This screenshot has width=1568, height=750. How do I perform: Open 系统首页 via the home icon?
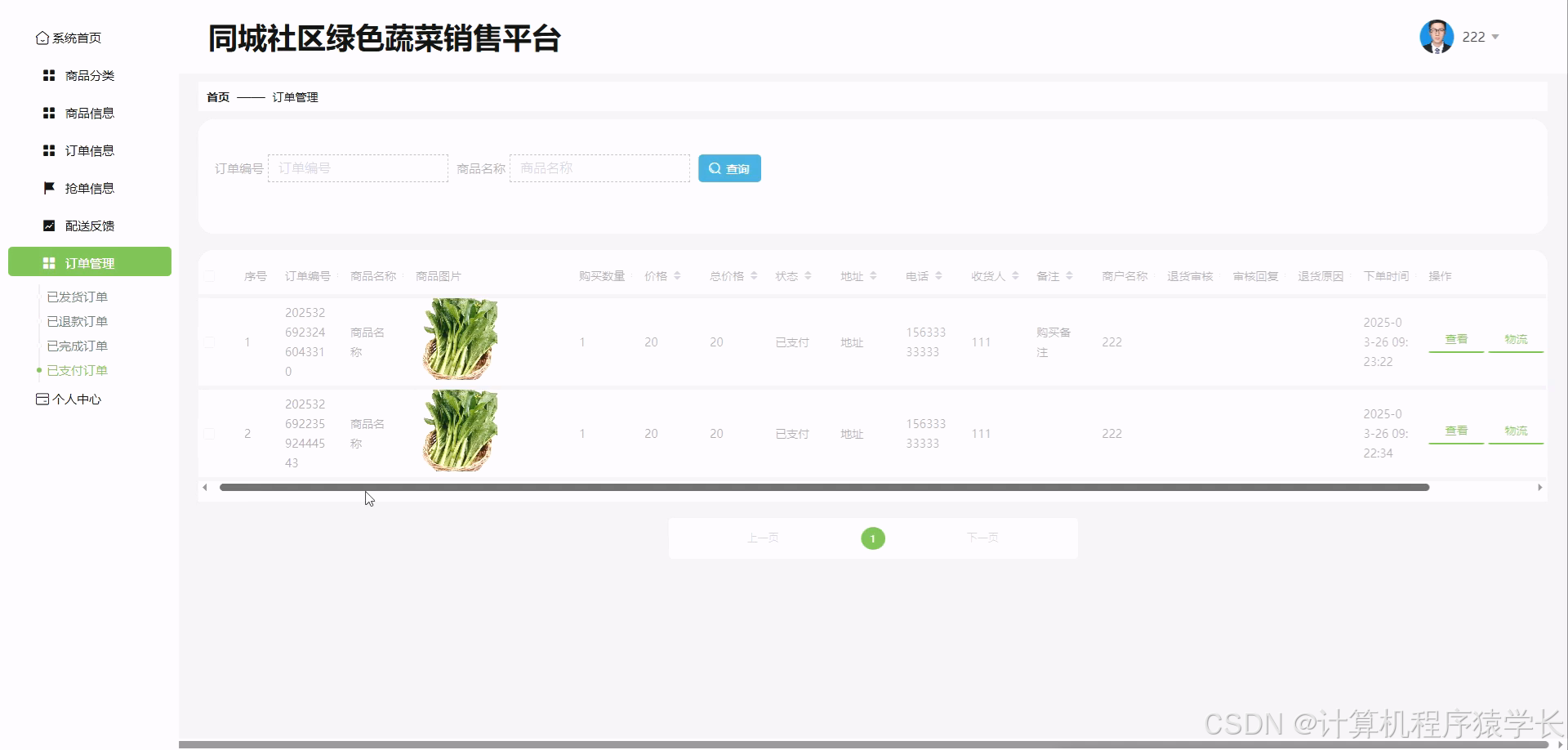(42, 38)
